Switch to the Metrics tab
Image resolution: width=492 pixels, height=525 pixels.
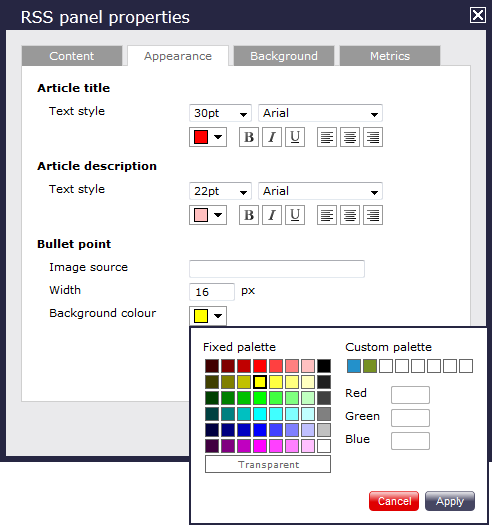(x=390, y=56)
